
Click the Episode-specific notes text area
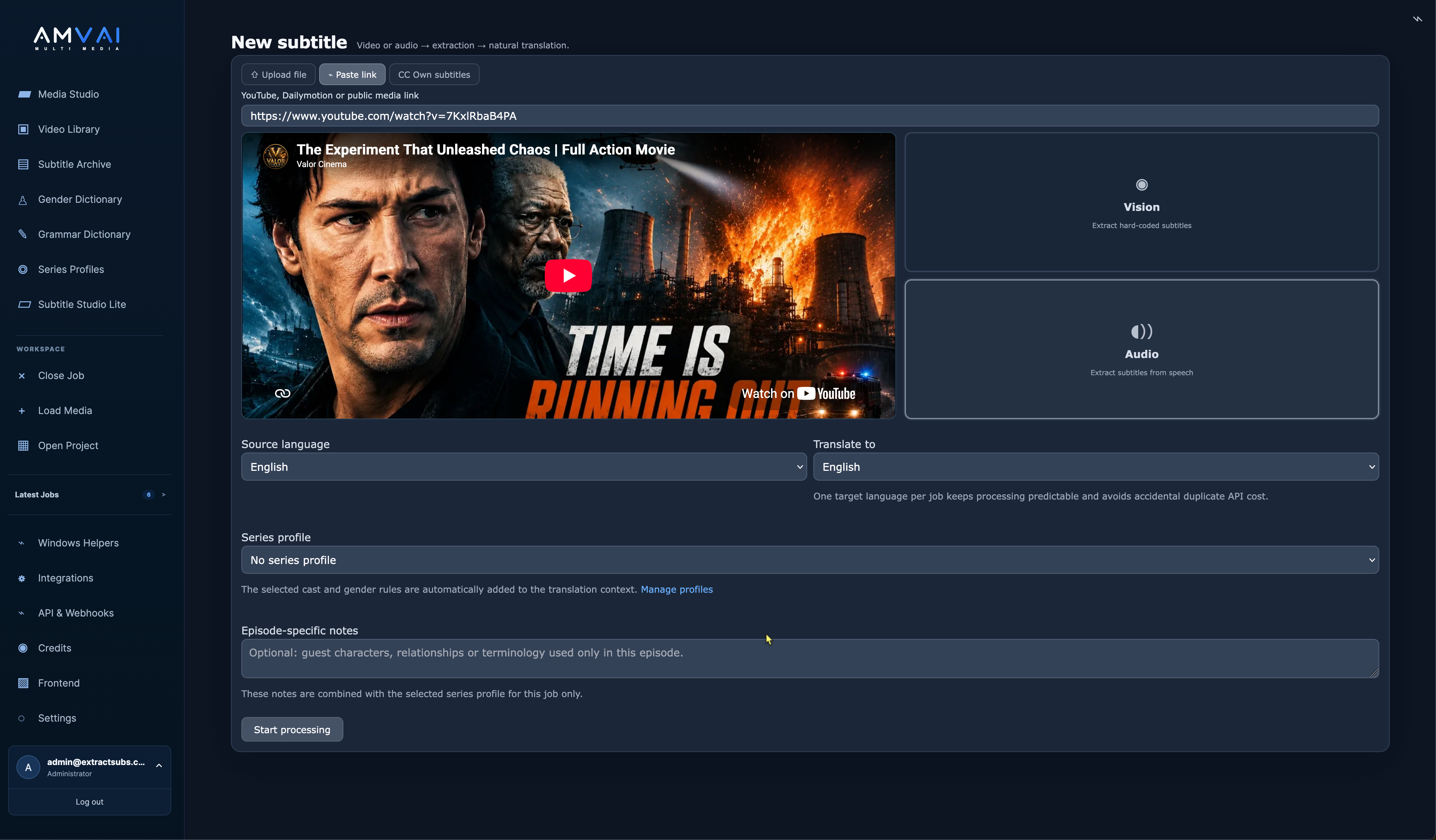click(810, 658)
